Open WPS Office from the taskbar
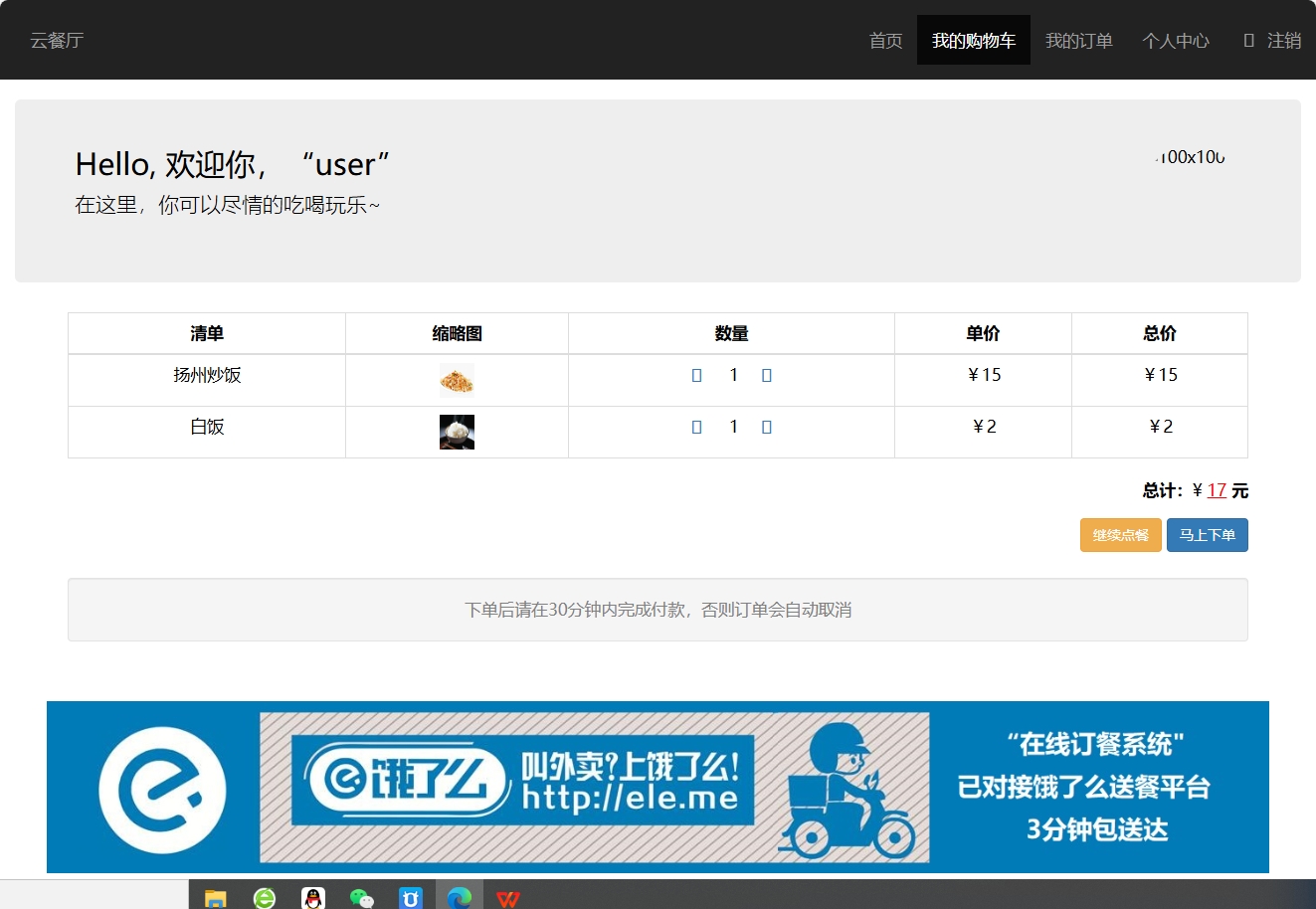Viewport: 1316px width, 909px height. 508,898
